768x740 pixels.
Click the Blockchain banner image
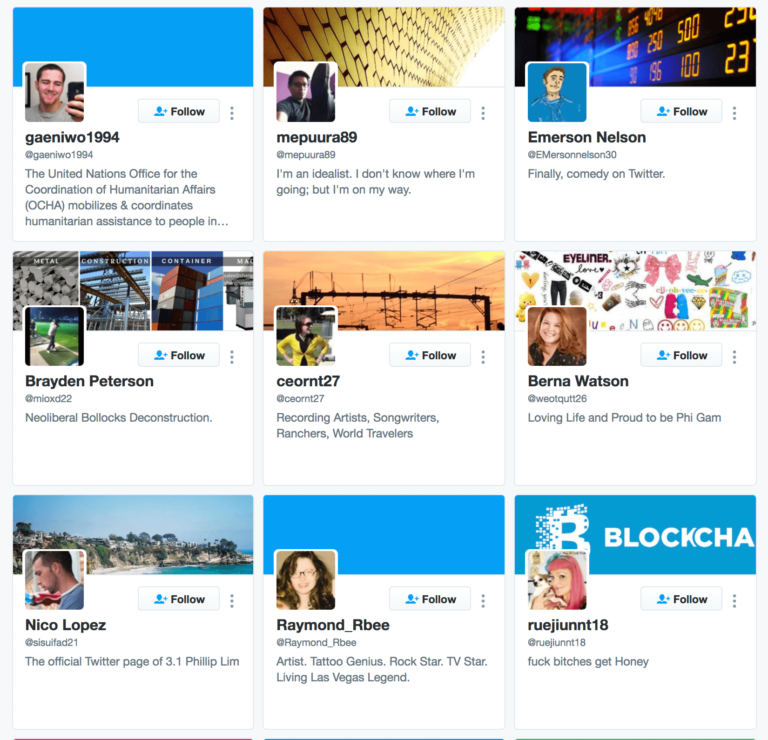click(x=635, y=534)
